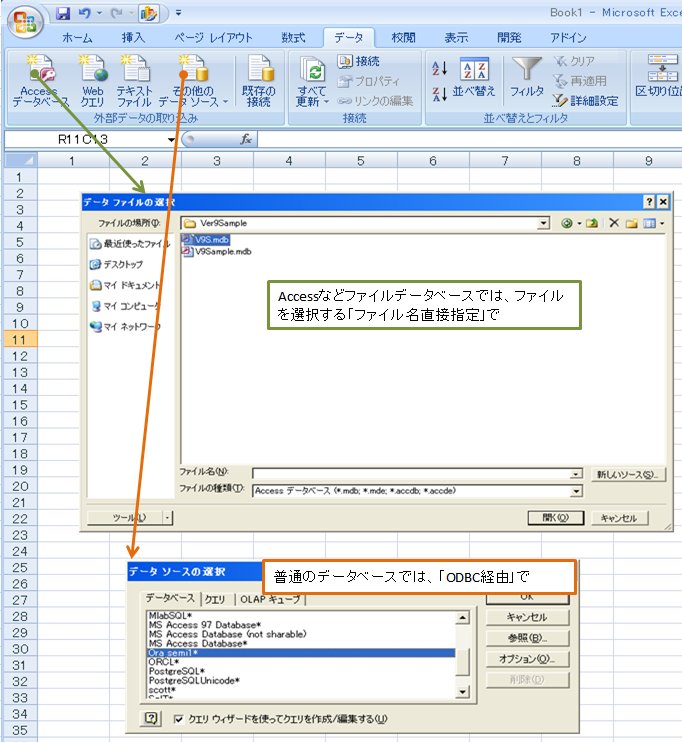The width and height of the screenshot is (682, 742).
Task: Open other data sources menu
Action: (193, 81)
